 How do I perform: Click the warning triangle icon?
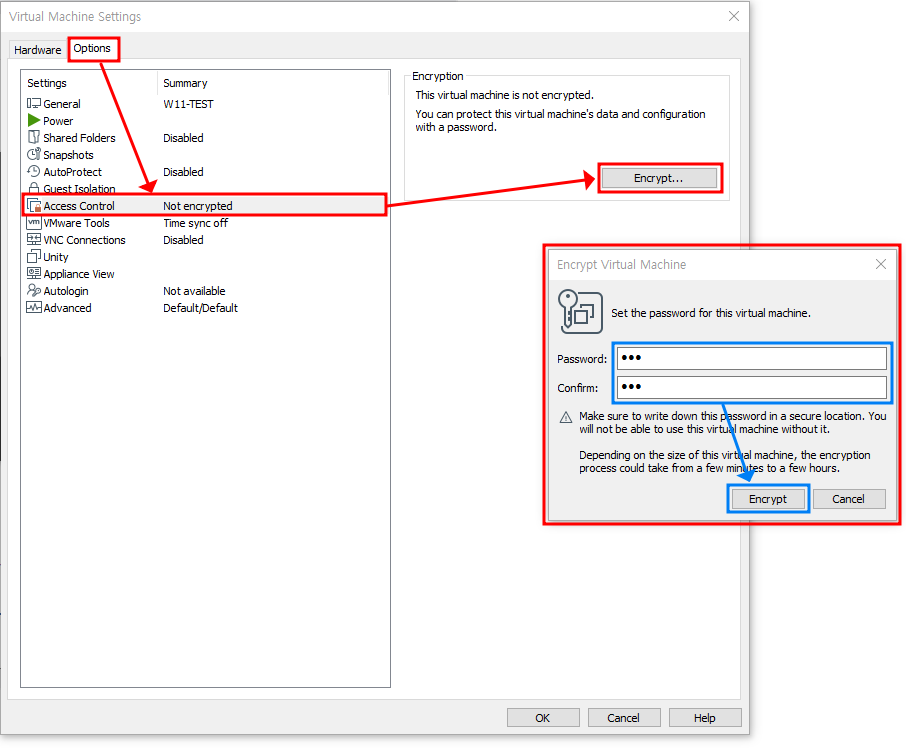pos(566,417)
